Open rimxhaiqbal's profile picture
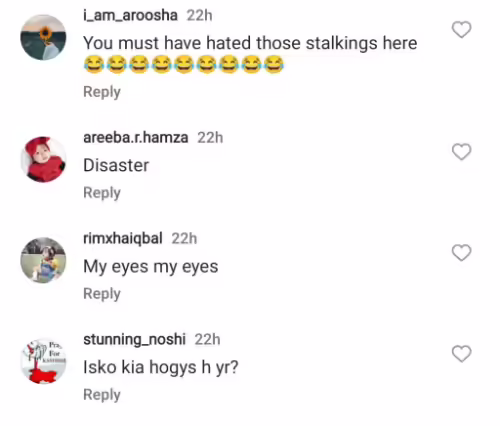This screenshot has height=426, width=500. click(43, 260)
